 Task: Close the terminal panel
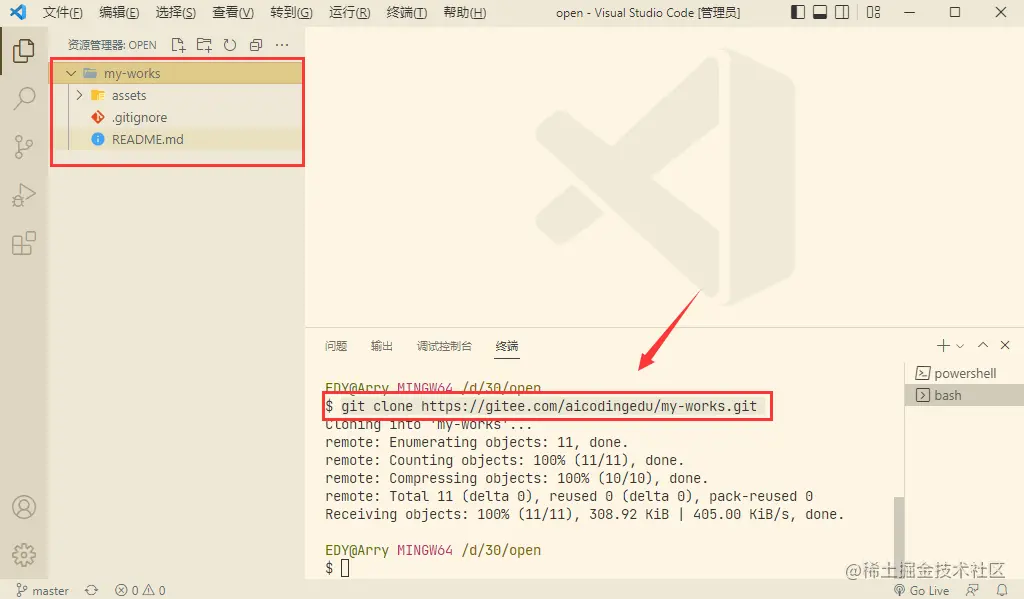1005,345
